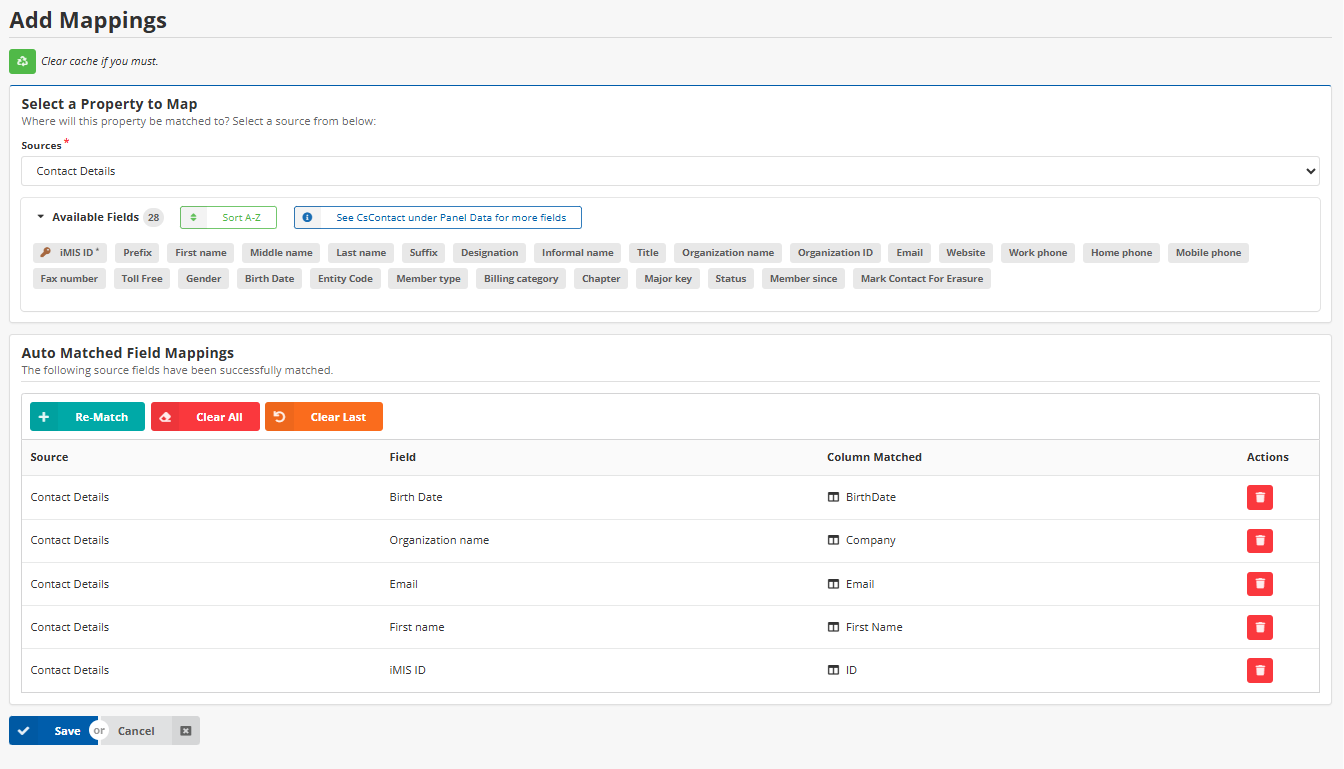Select the Mark Contact For Erasure tag
This screenshot has height=769, width=1344.
point(921,279)
